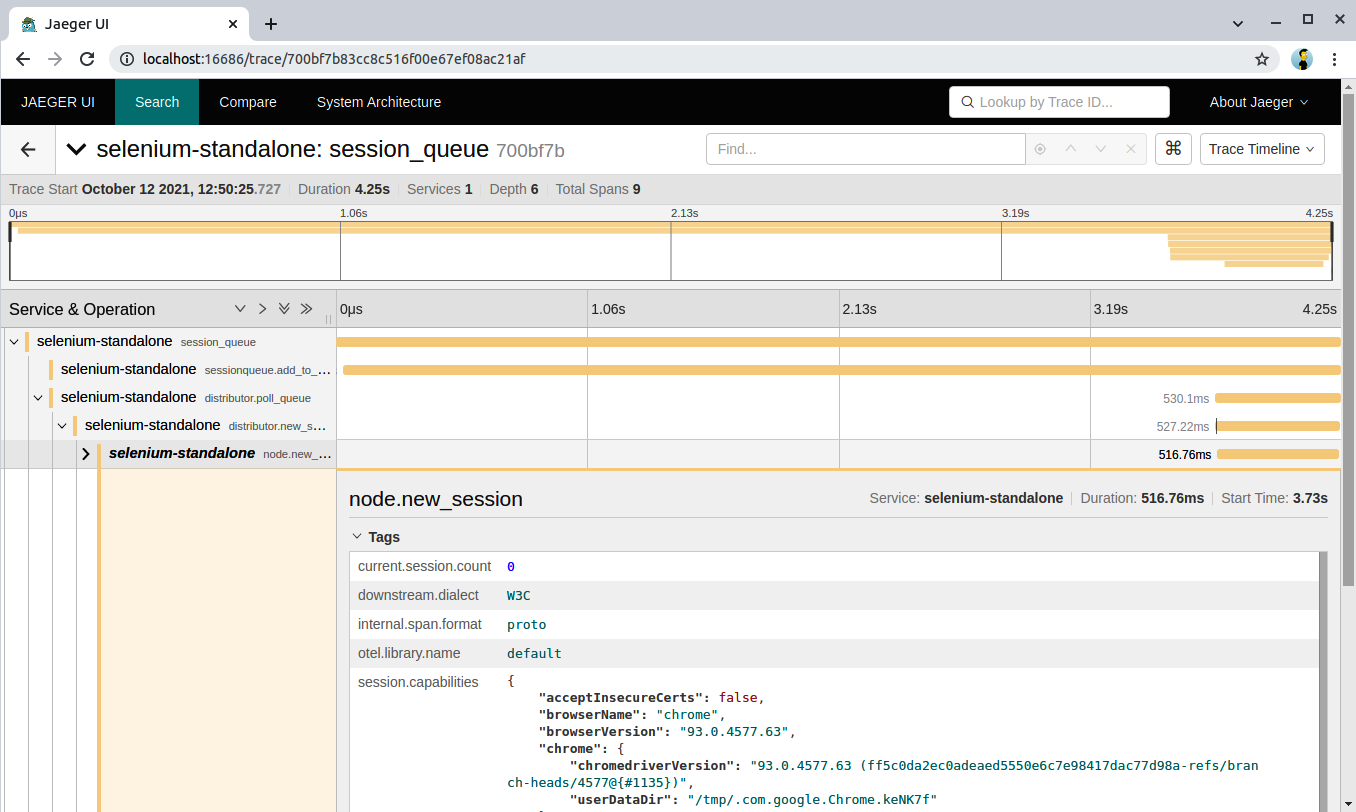Open the About Jaeger menu
Screen dimensions: 1356x812
[x=1258, y=102]
